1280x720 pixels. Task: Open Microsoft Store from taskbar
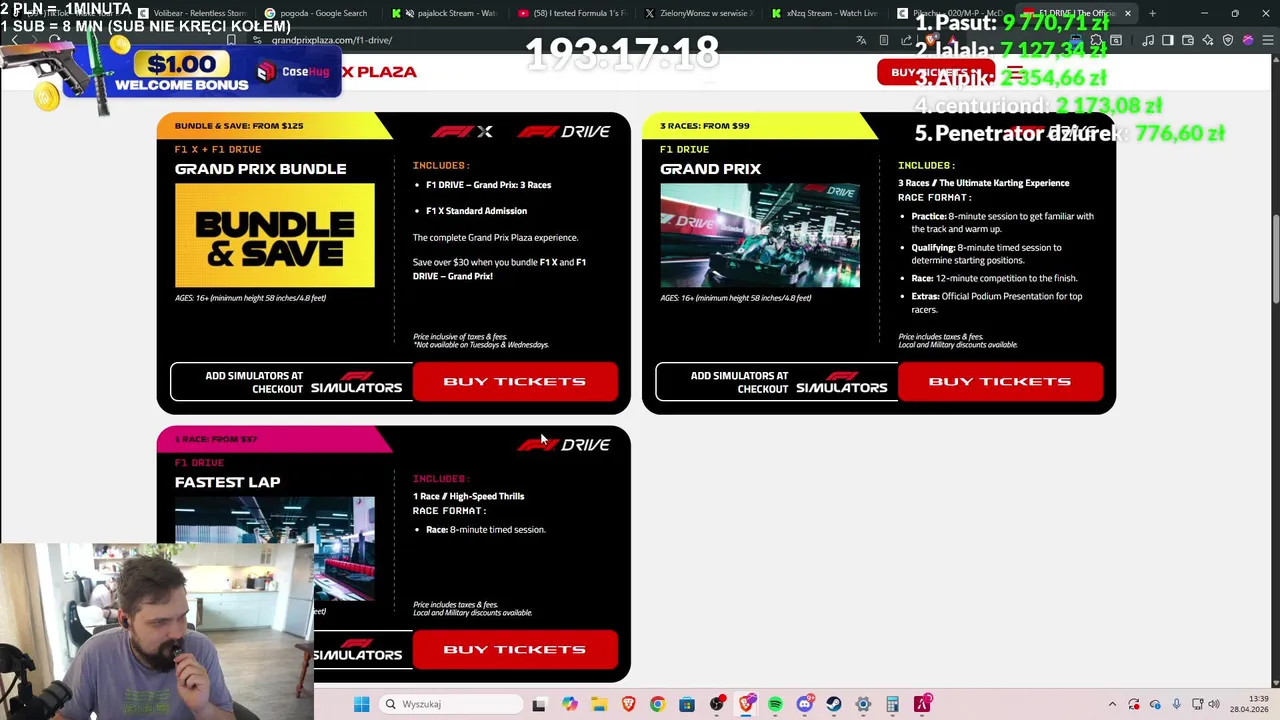pos(686,704)
